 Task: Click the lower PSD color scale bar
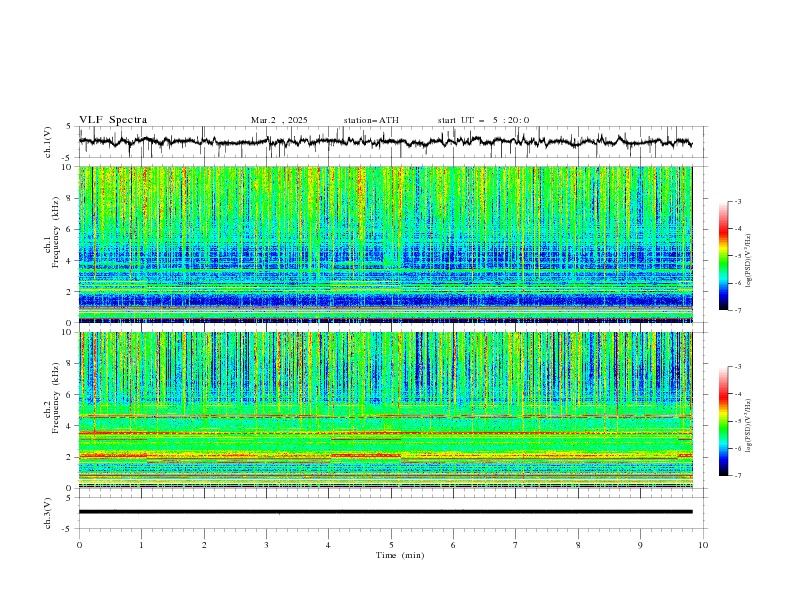click(x=723, y=421)
